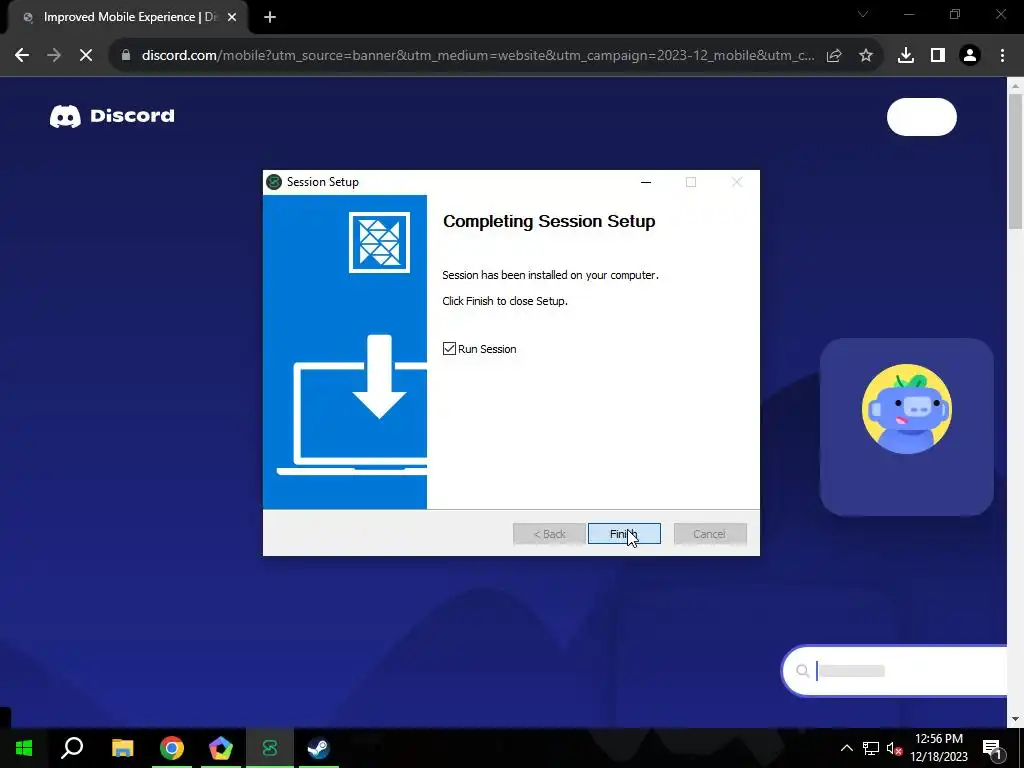Bookmark this tab with the star

point(866,56)
